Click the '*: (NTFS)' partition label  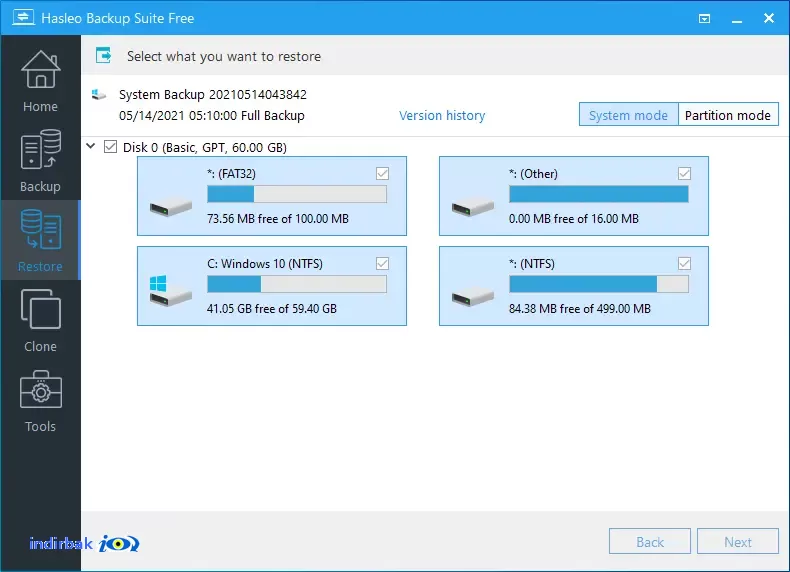532,264
